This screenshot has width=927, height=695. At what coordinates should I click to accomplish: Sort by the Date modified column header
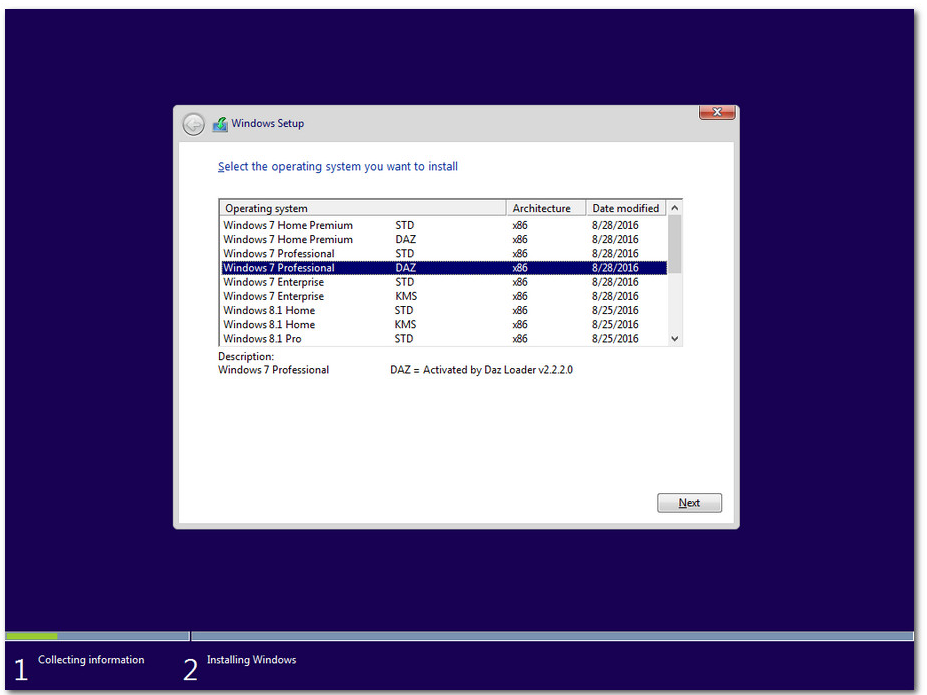(626, 208)
